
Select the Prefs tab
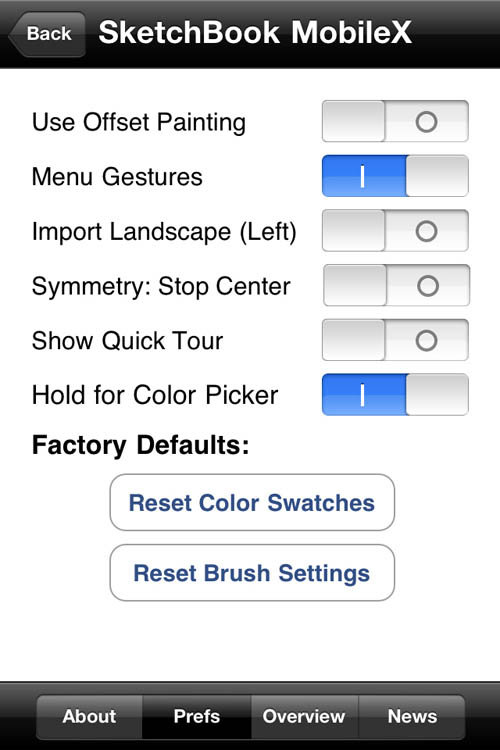(x=197, y=717)
